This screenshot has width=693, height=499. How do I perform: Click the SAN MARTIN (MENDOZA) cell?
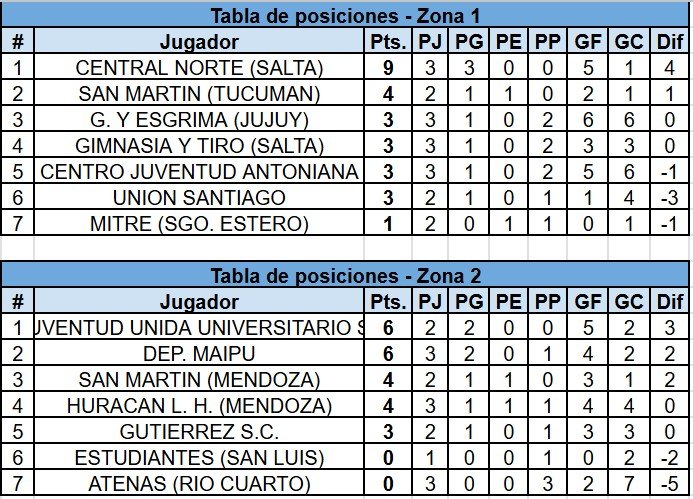pos(199,380)
